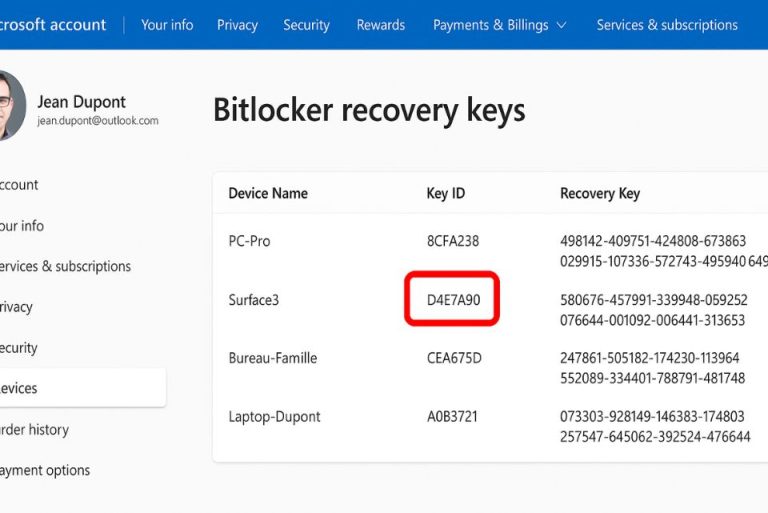
Task: Open Services & subscriptions in top navigation
Action: [x=667, y=25]
